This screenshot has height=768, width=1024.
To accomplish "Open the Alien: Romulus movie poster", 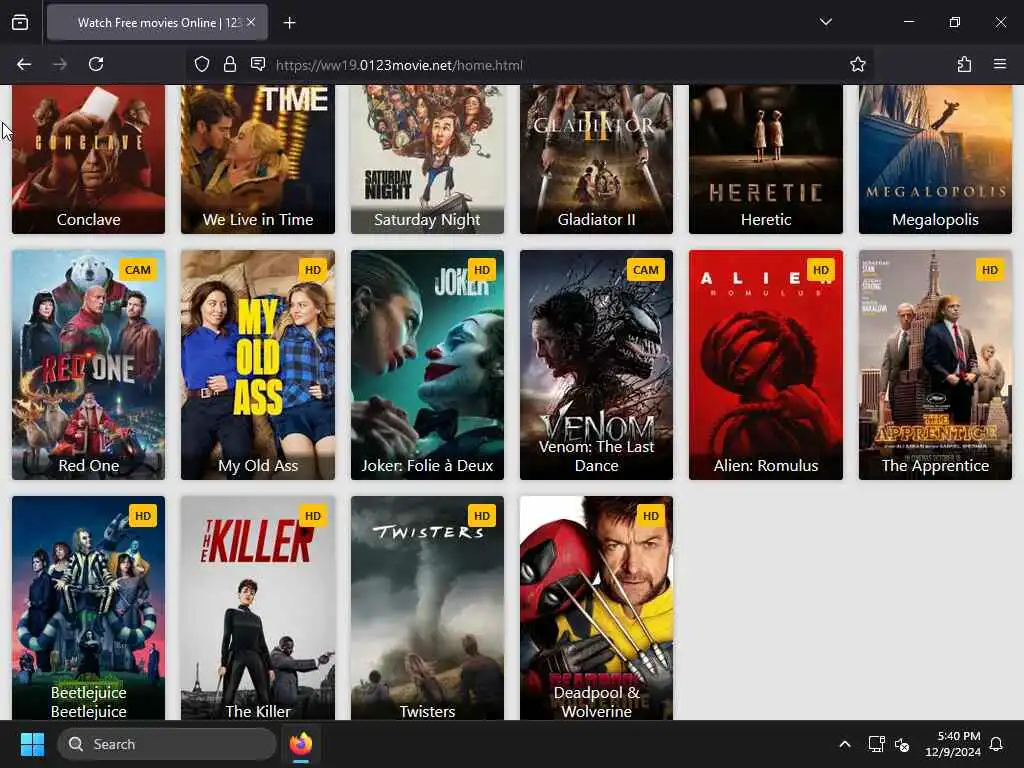I will point(766,365).
